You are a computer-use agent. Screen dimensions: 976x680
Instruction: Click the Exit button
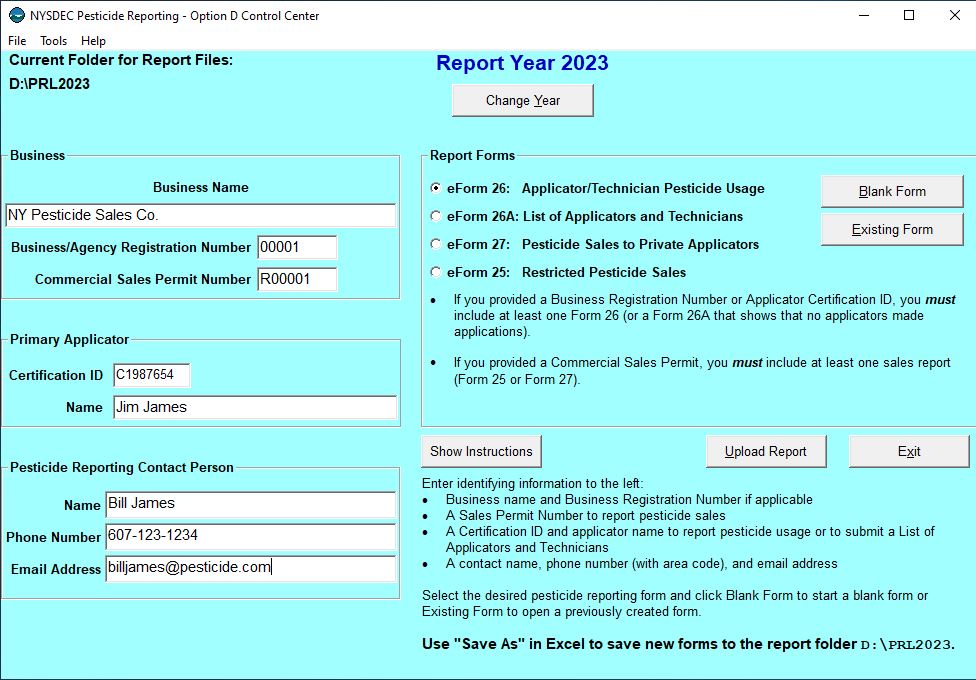point(909,451)
